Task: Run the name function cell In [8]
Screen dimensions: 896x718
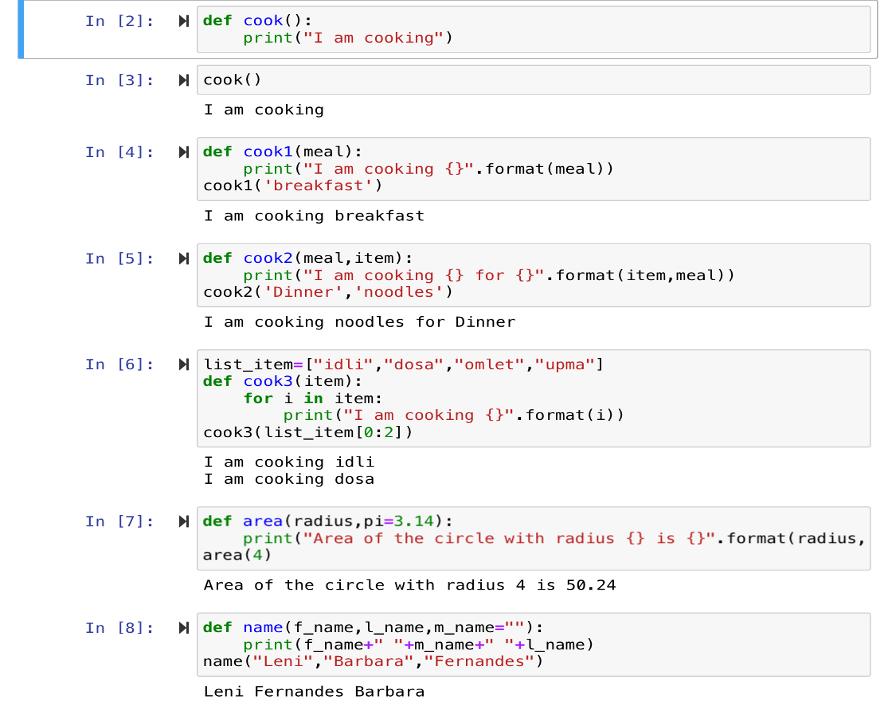Action: pyautogui.click(x=183, y=628)
